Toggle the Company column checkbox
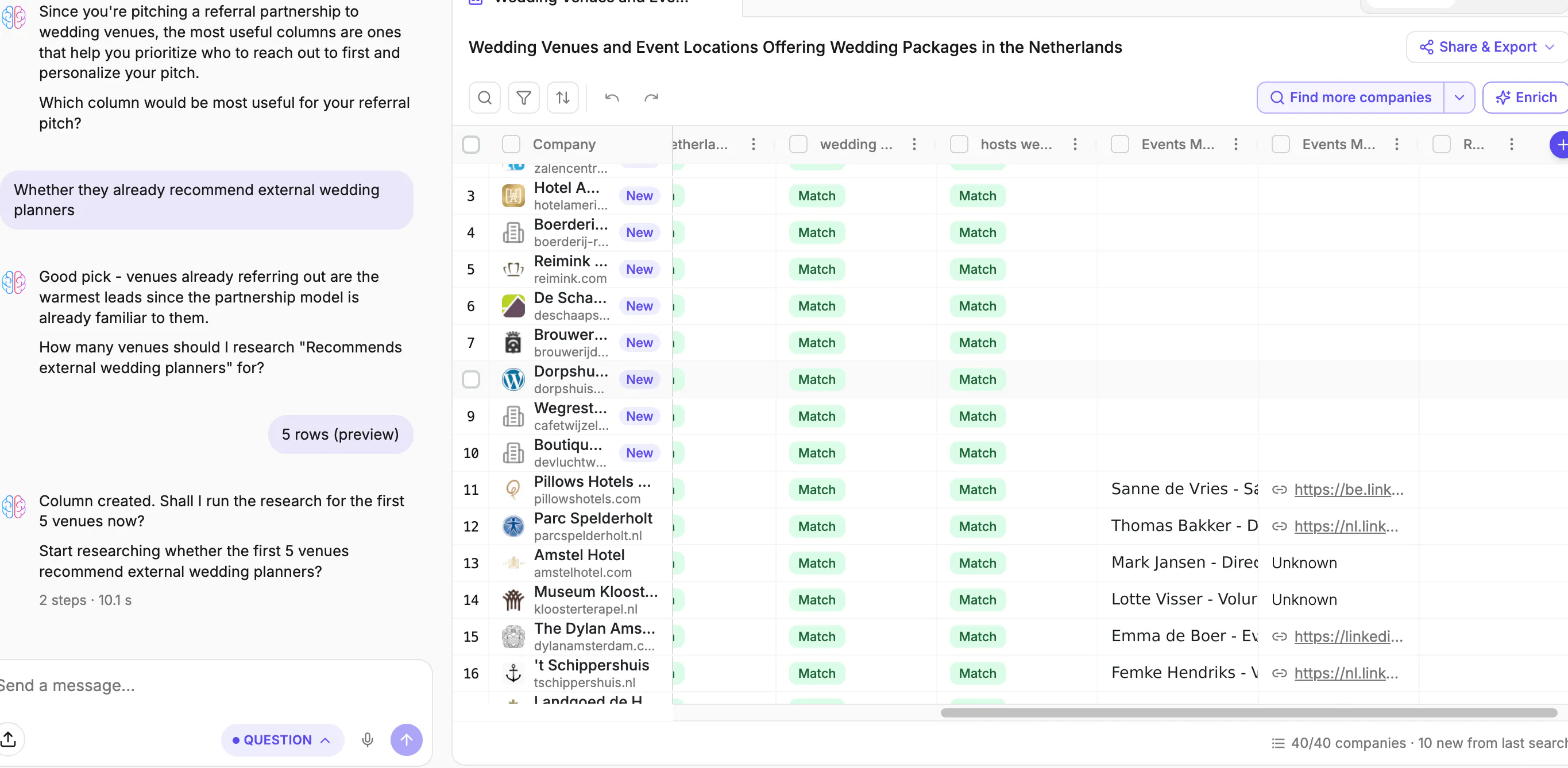Viewport: 1568px width, 768px height. (x=511, y=144)
